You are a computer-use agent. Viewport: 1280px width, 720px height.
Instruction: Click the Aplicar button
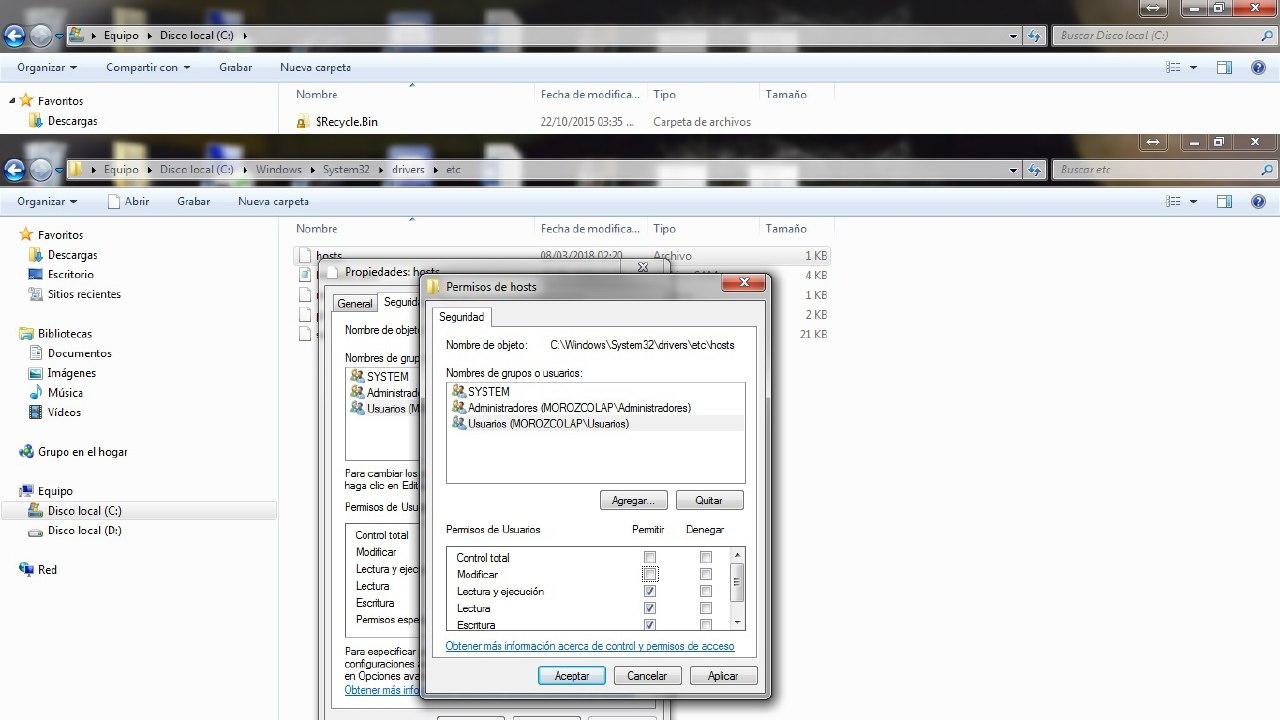click(723, 676)
